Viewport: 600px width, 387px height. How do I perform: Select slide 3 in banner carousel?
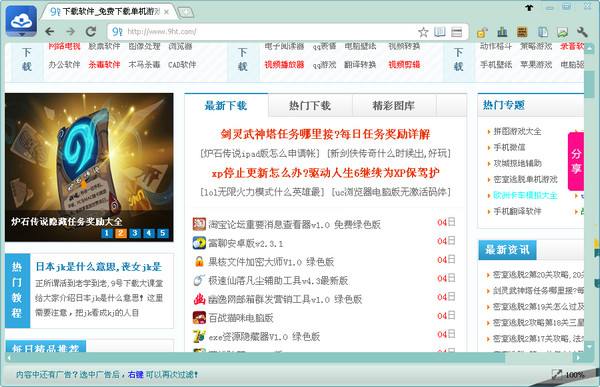[x=135, y=233]
